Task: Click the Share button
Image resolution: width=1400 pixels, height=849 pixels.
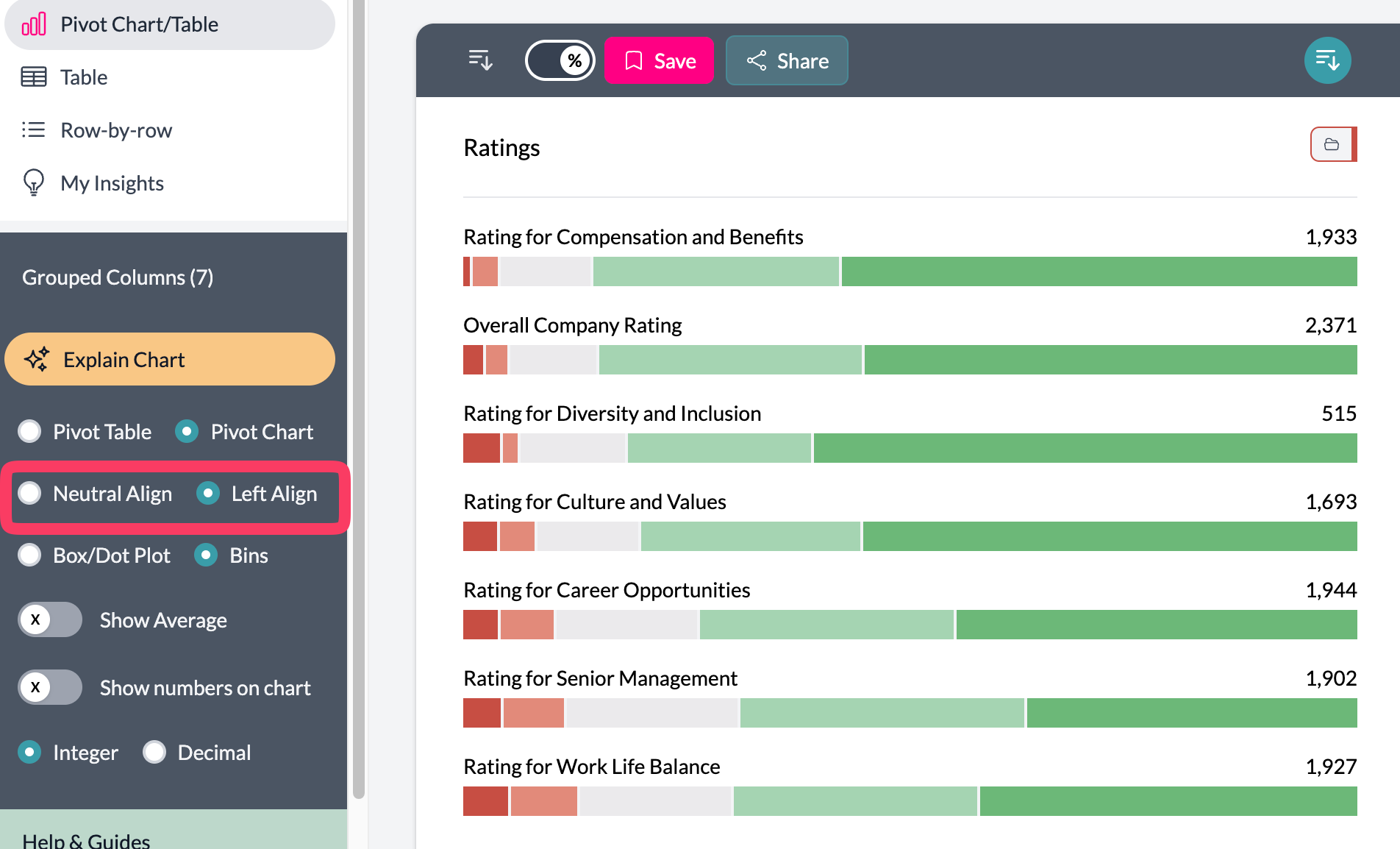Action: point(787,60)
